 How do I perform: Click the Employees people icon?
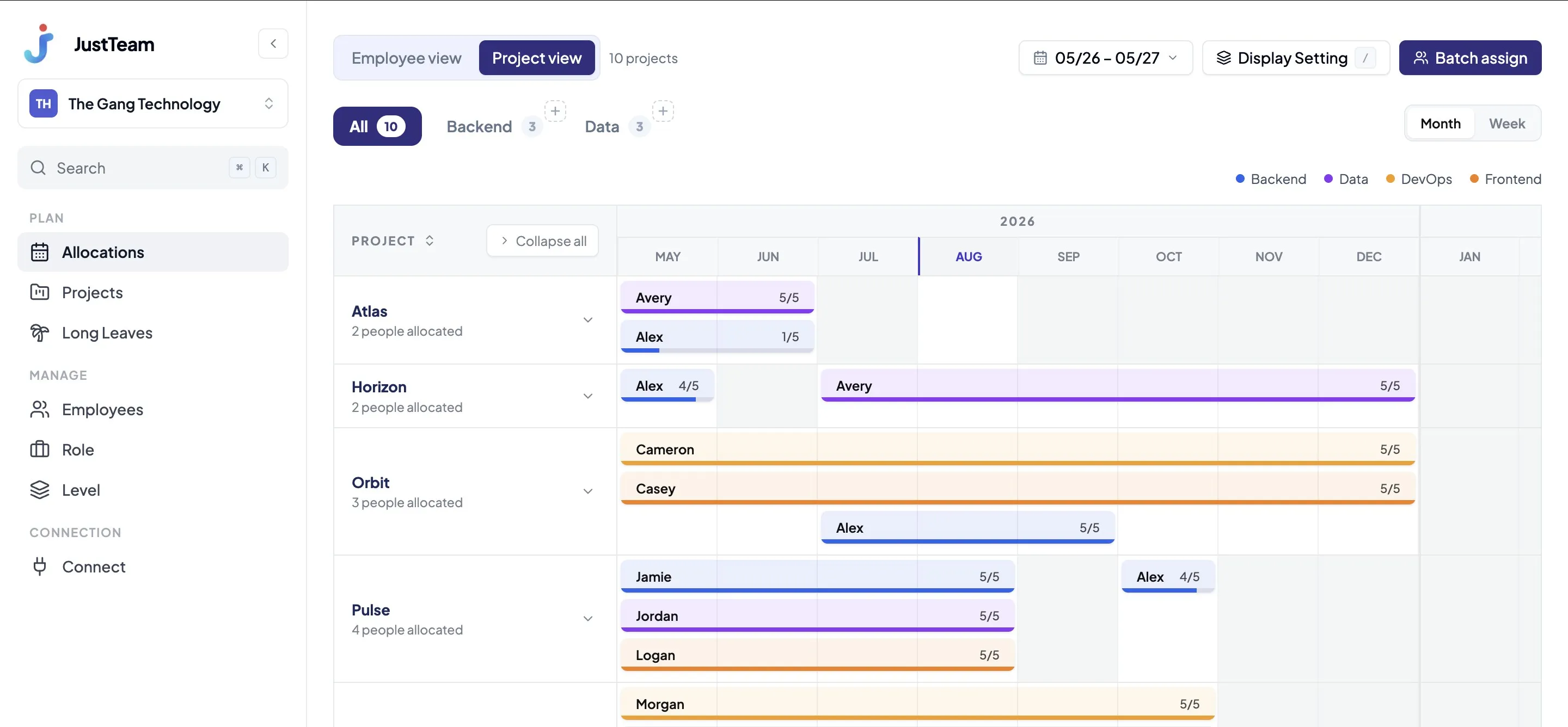40,409
